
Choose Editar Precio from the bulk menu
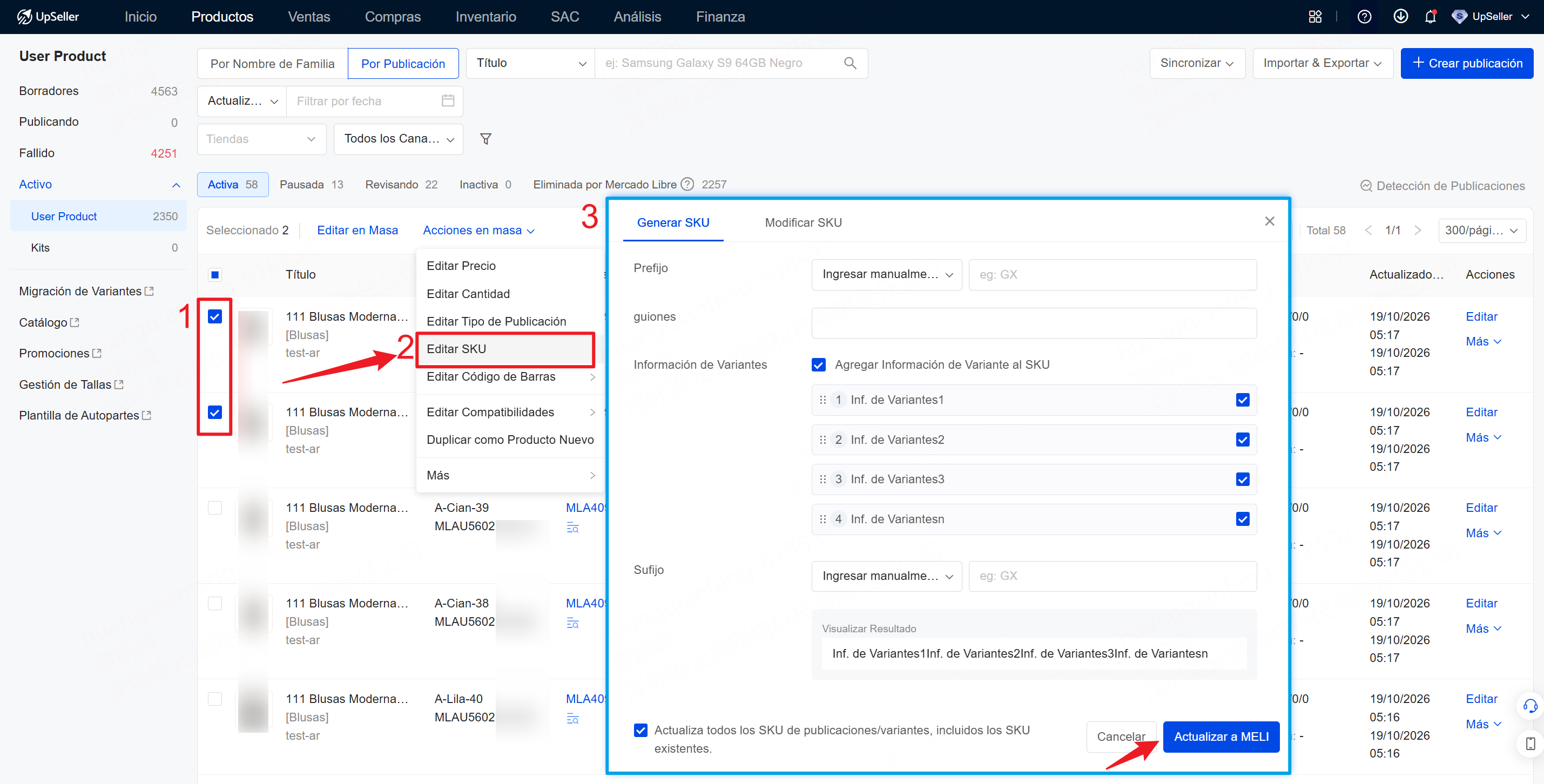point(509,266)
